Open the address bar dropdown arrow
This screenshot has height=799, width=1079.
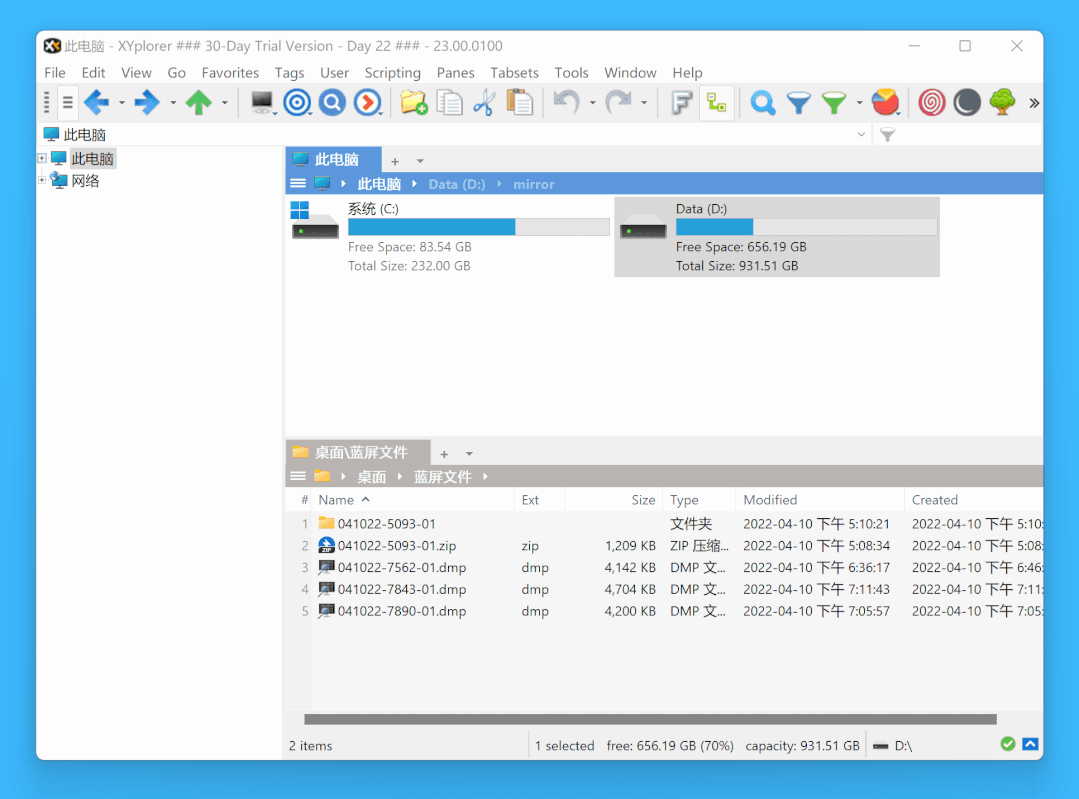pos(861,135)
